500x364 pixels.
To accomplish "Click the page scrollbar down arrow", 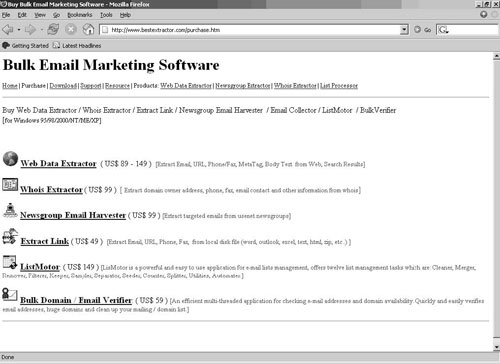I will click(496, 347).
